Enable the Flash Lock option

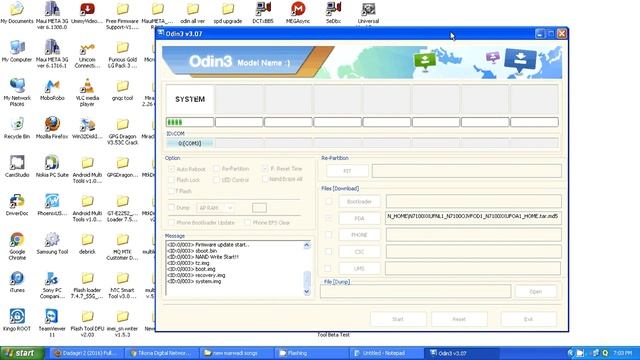[x=171, y=180]
